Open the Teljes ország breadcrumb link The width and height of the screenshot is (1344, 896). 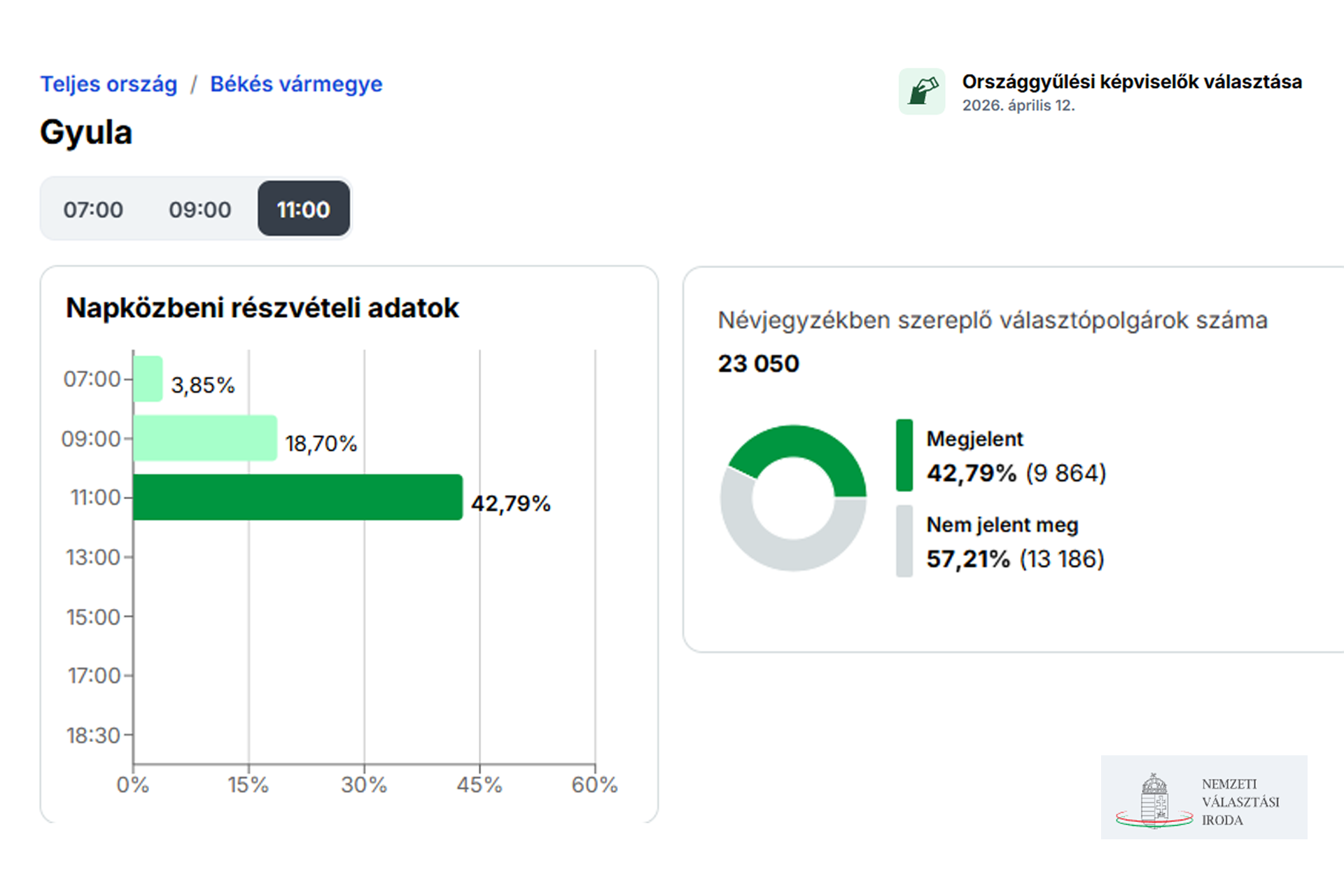(x=108, y=84)
